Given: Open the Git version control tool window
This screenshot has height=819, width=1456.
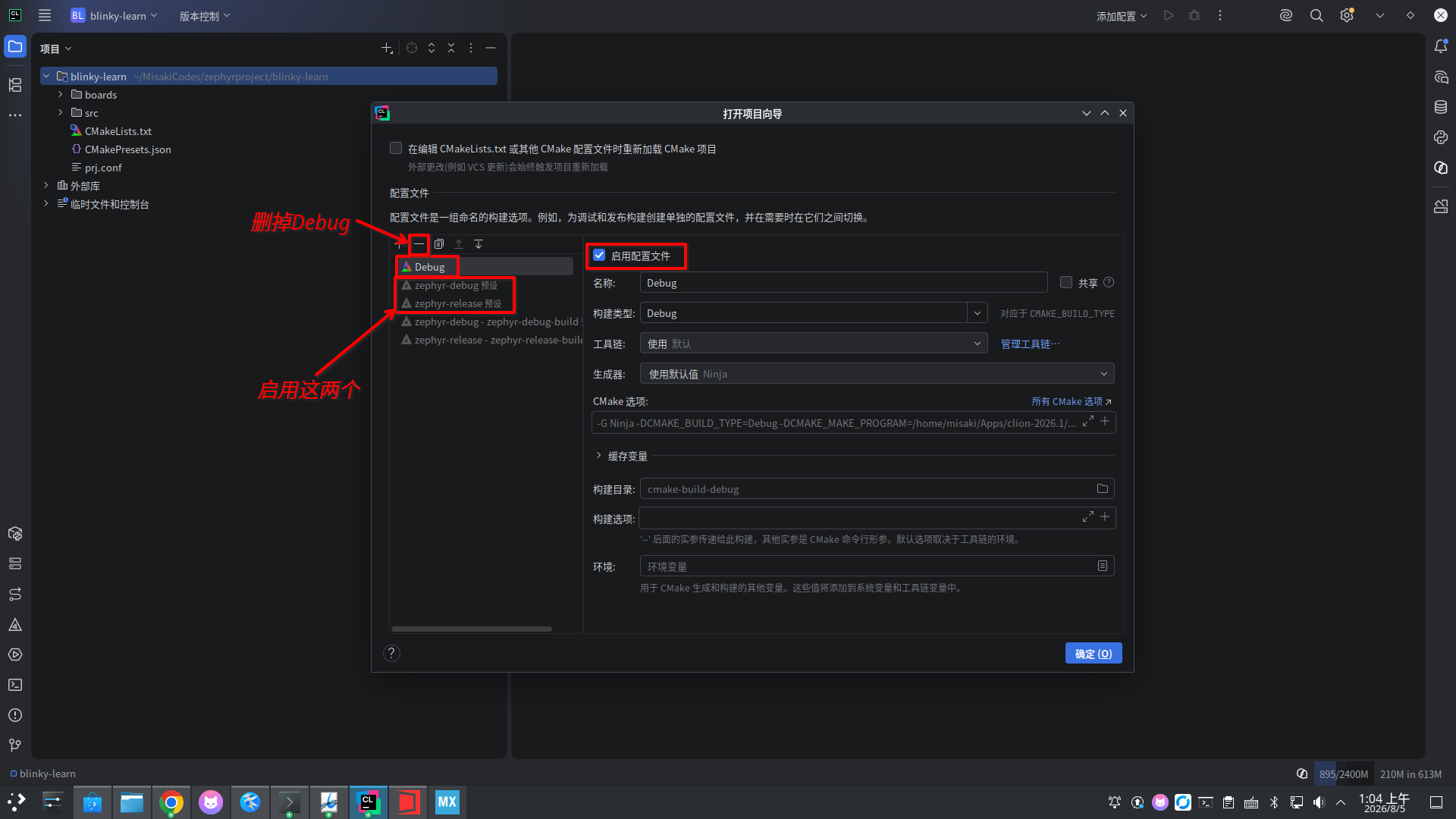Looking at the screenshot, I should (15, 745).
